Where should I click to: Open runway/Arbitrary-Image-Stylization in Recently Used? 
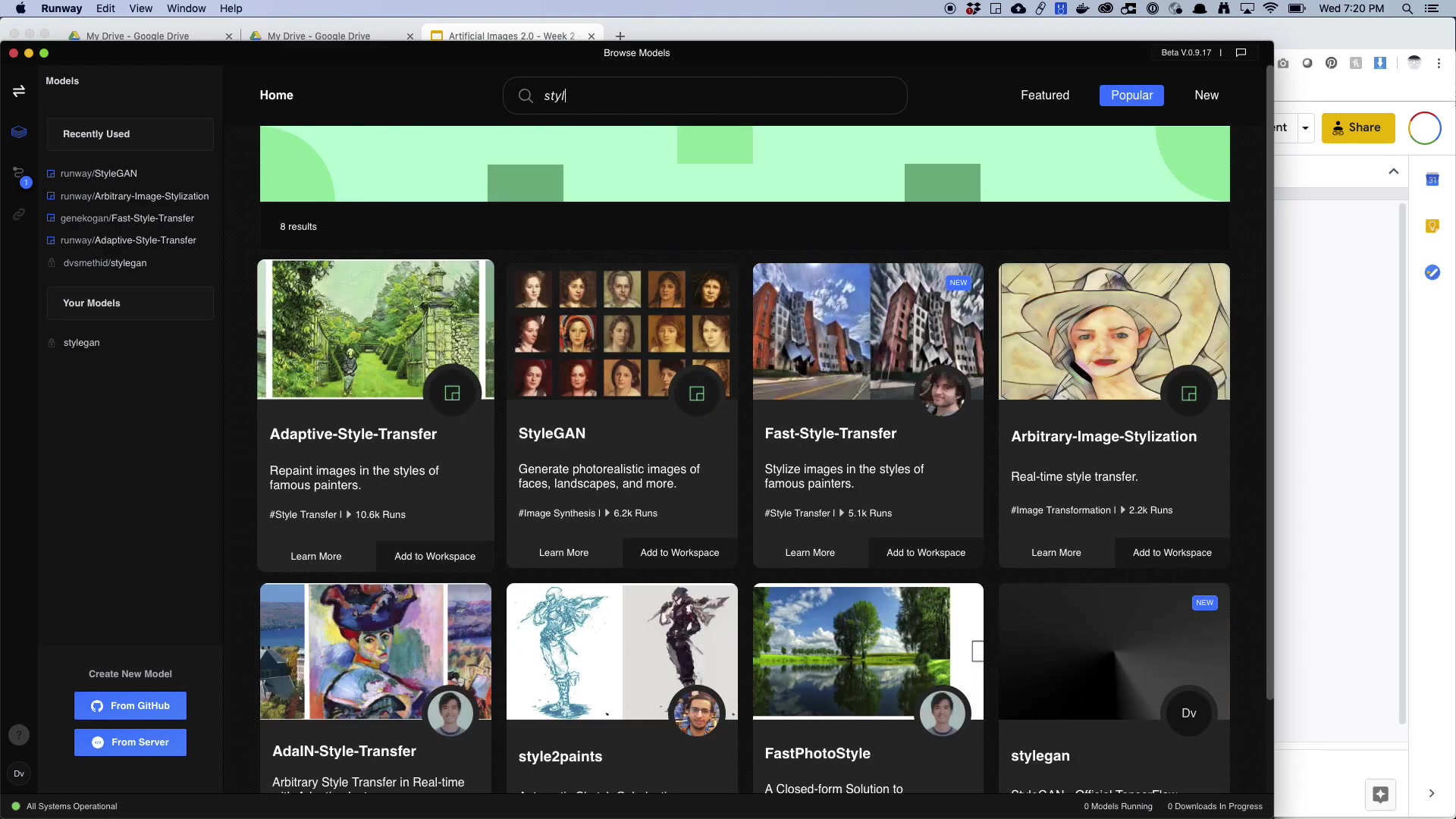click(134, 196)
